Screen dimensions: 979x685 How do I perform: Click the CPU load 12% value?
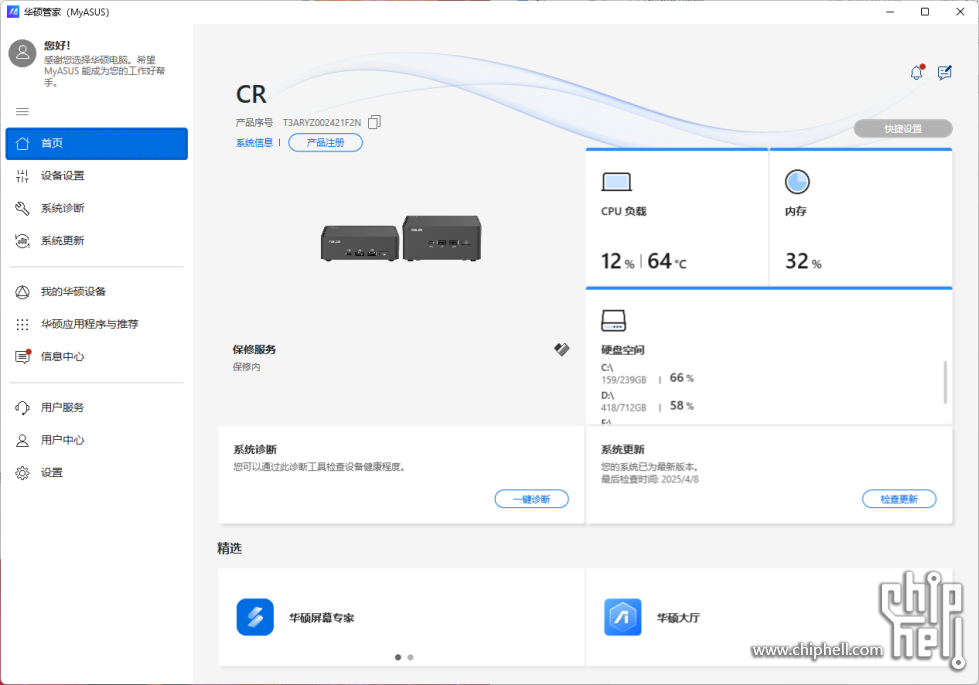point(617,261)
